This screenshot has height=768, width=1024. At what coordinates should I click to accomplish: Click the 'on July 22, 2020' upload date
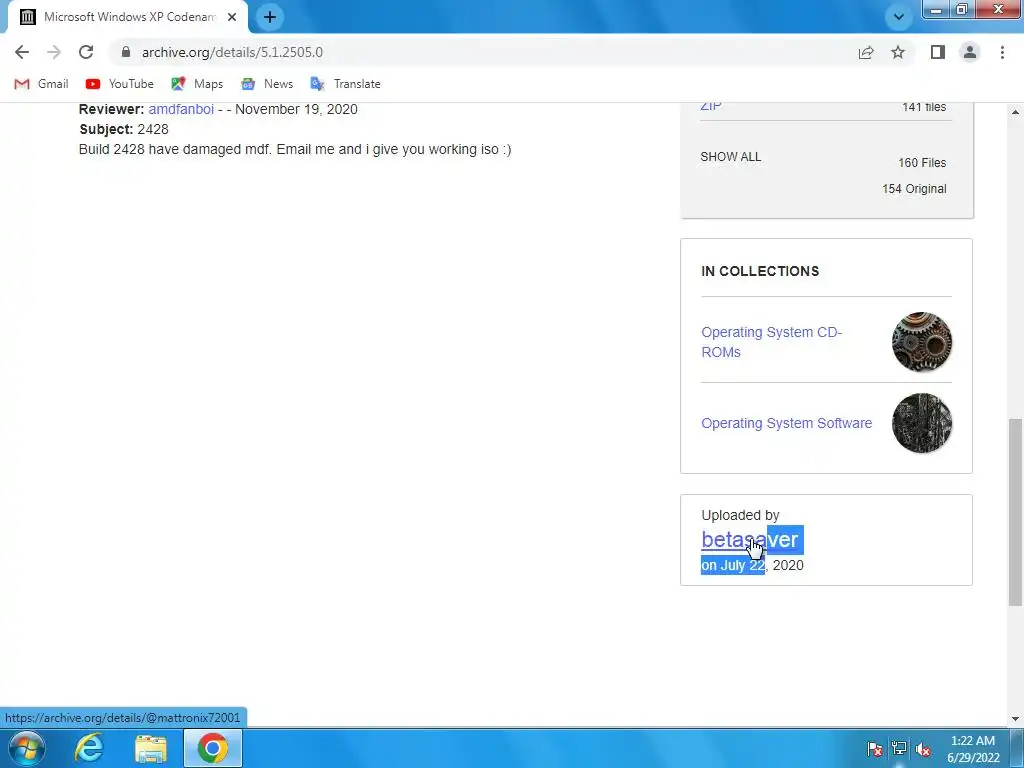(x=752, y=566)
